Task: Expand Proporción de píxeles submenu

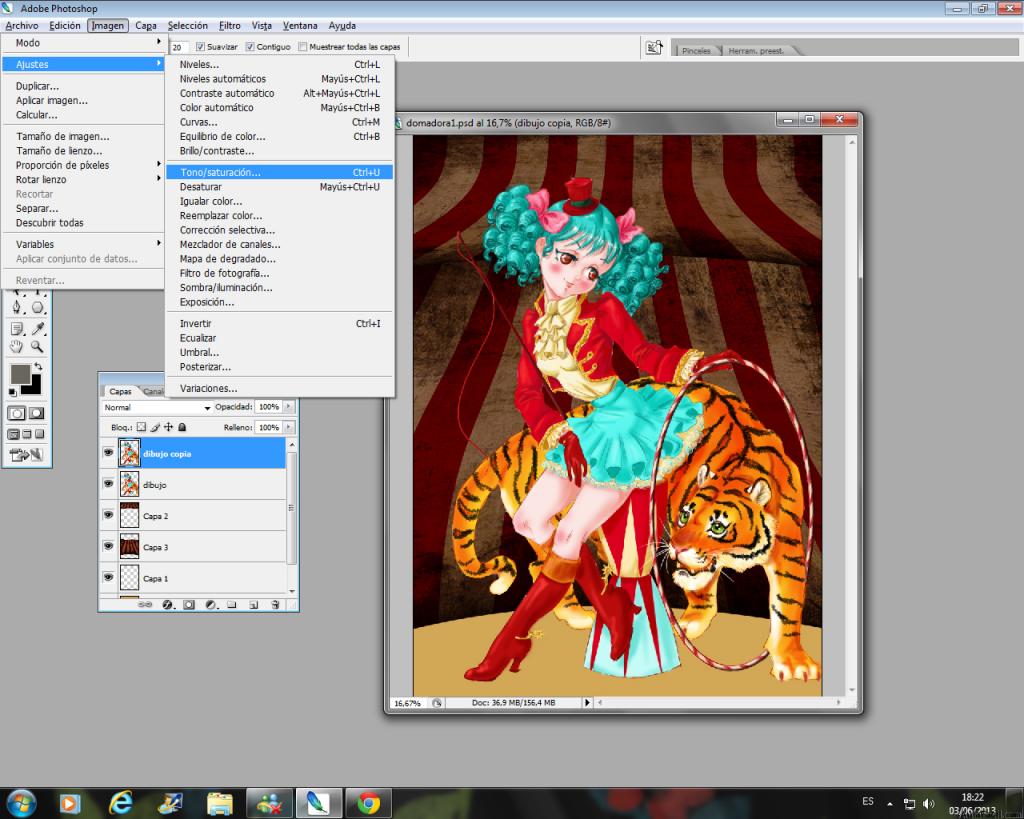Action: (x=83, y=165)
